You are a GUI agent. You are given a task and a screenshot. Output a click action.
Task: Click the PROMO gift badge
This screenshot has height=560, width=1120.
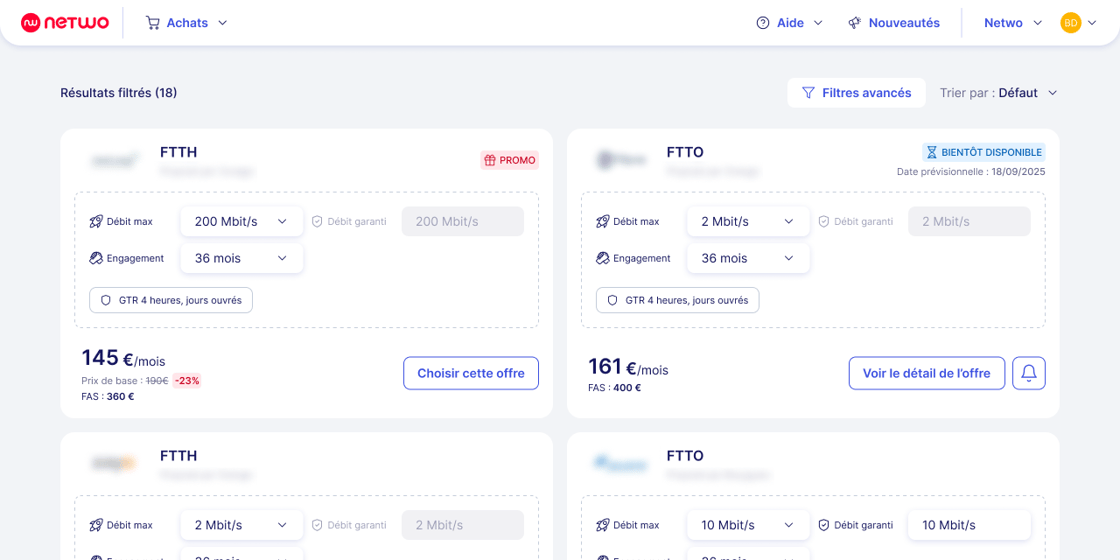click(x=510, y=160)
